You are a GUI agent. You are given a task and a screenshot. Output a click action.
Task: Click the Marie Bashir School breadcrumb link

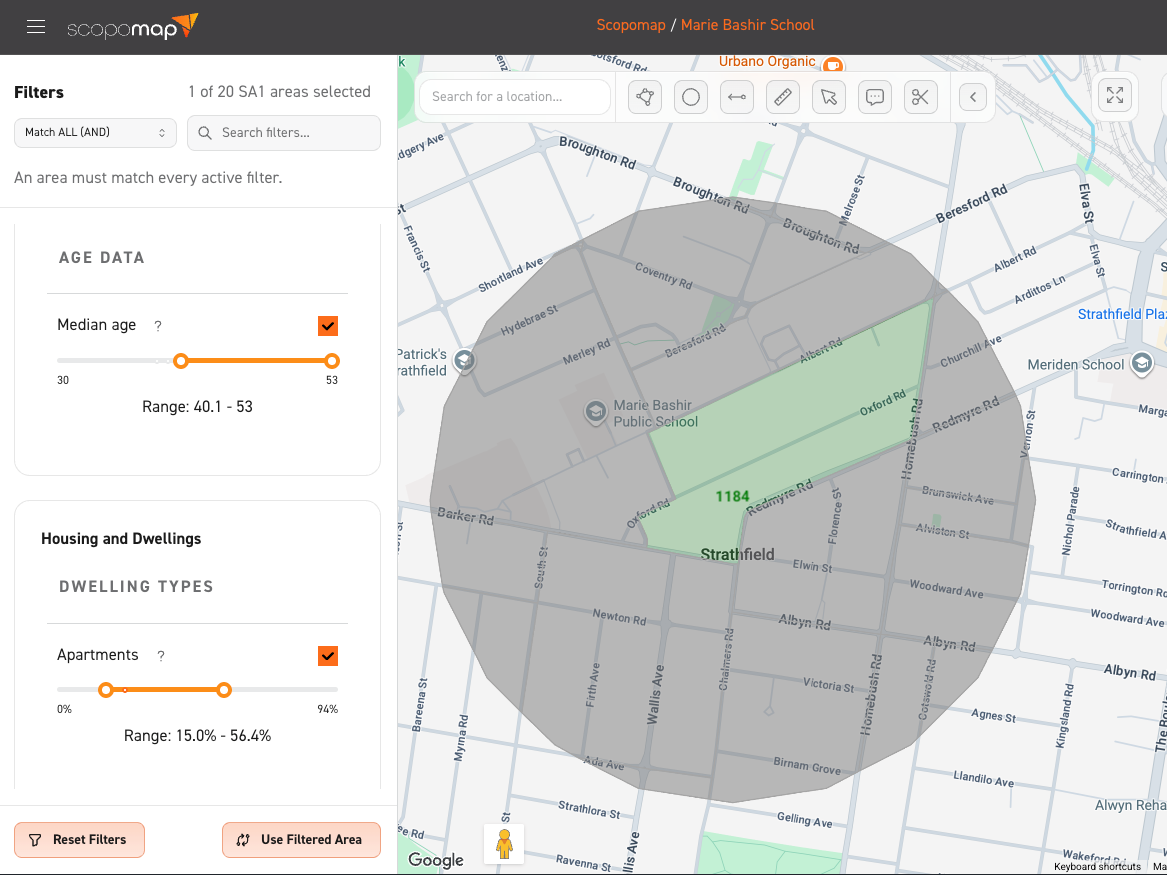pos(747,25)
